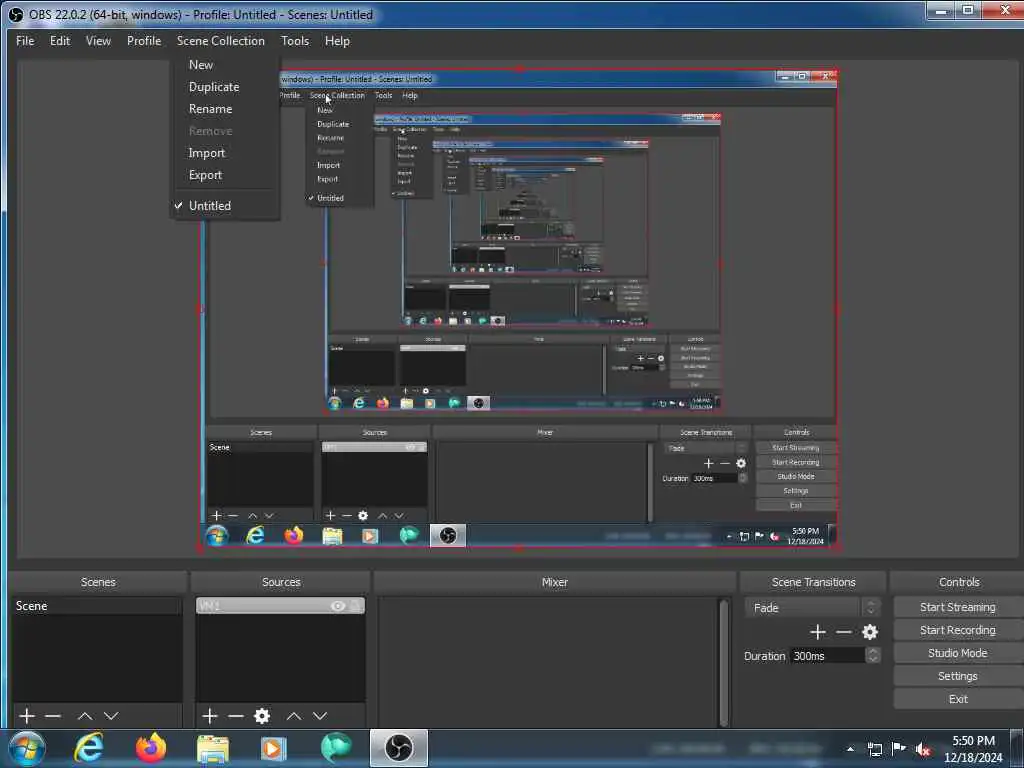Open green globe app on taskbar
The image size is (1024, 768).
(336, 748)
